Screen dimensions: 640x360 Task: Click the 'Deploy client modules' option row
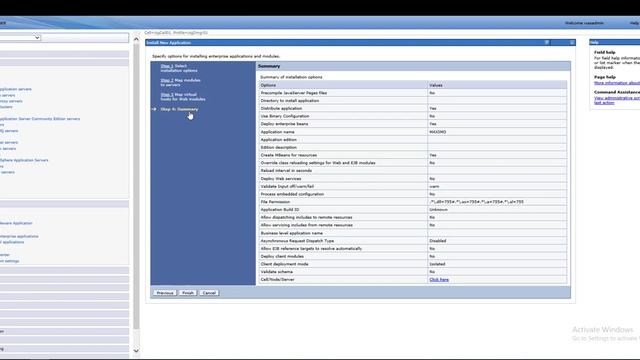(413, 256)
